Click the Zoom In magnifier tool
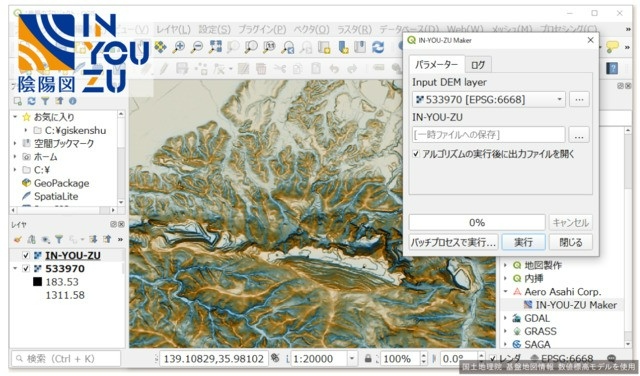Viewport: 640px width, 376px height. [x=179, y=47]
